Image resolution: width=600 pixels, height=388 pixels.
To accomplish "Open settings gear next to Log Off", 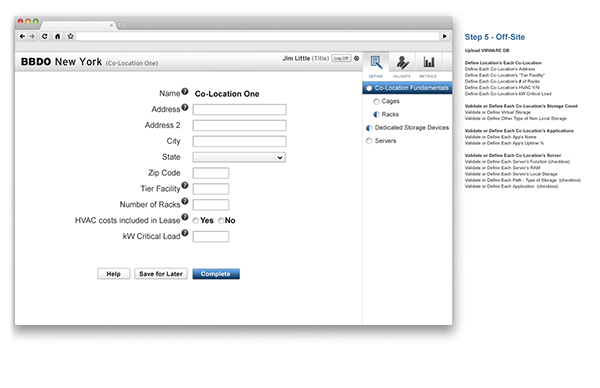I will pos(356,58).
